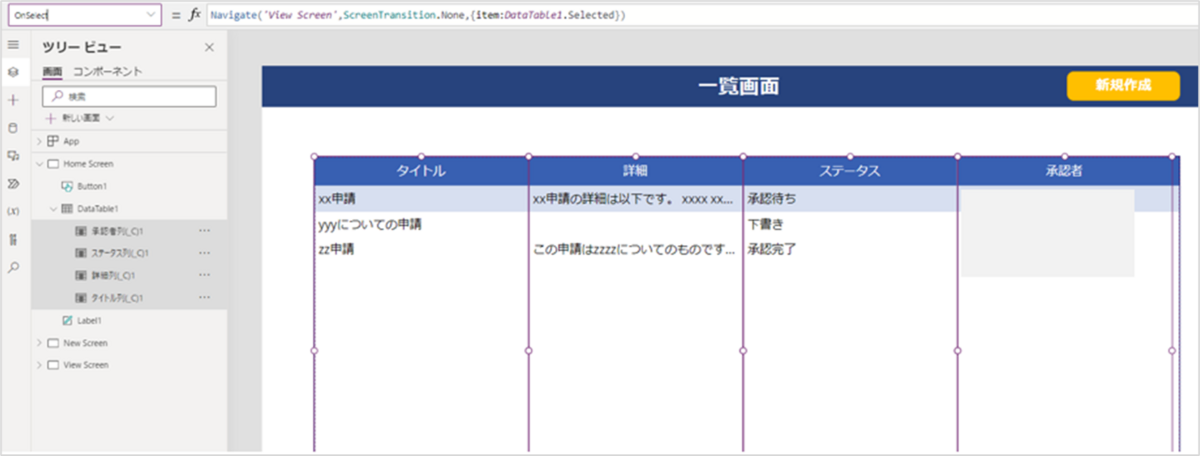Click the ステータス column header

[850, 171]
